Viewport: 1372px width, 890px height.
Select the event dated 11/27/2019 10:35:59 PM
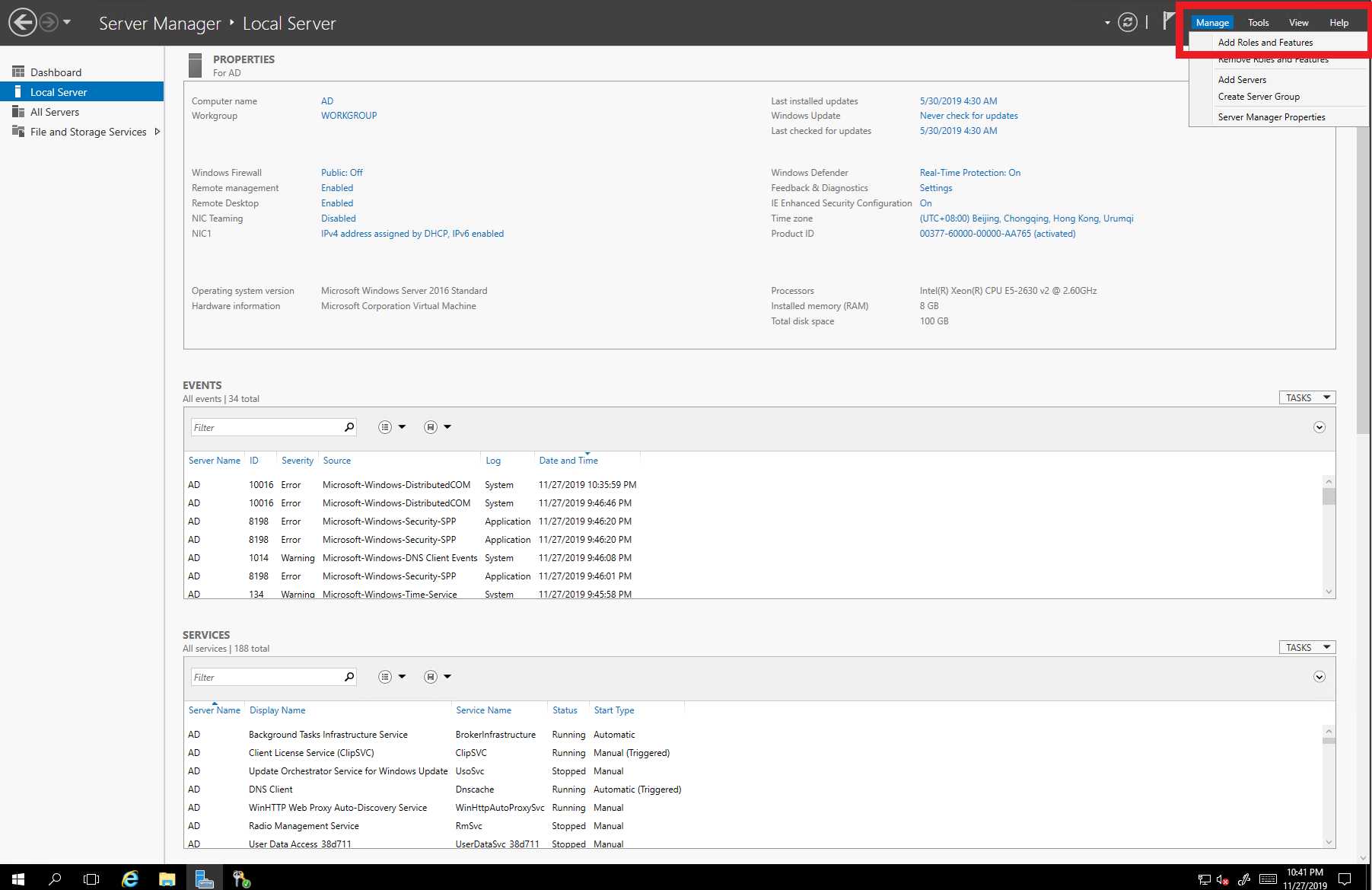[753, 485]
